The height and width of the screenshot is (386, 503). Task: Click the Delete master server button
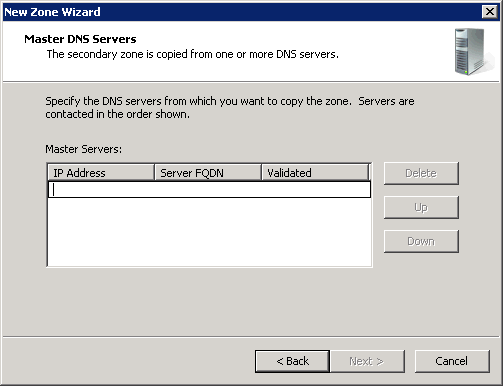421,173
